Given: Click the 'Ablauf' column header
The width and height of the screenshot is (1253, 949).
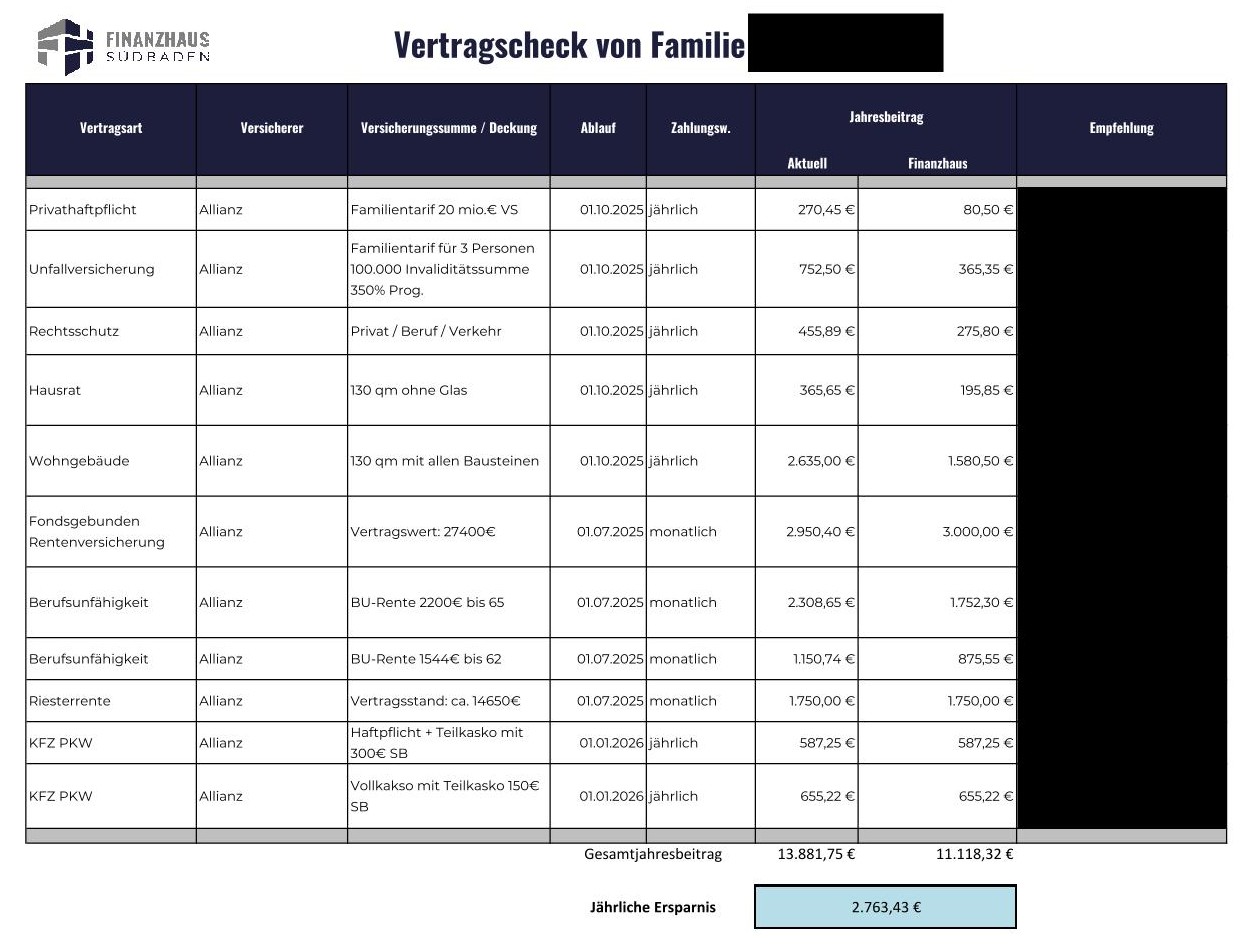Looking at the screenshot, I should (x=598, y=128).
